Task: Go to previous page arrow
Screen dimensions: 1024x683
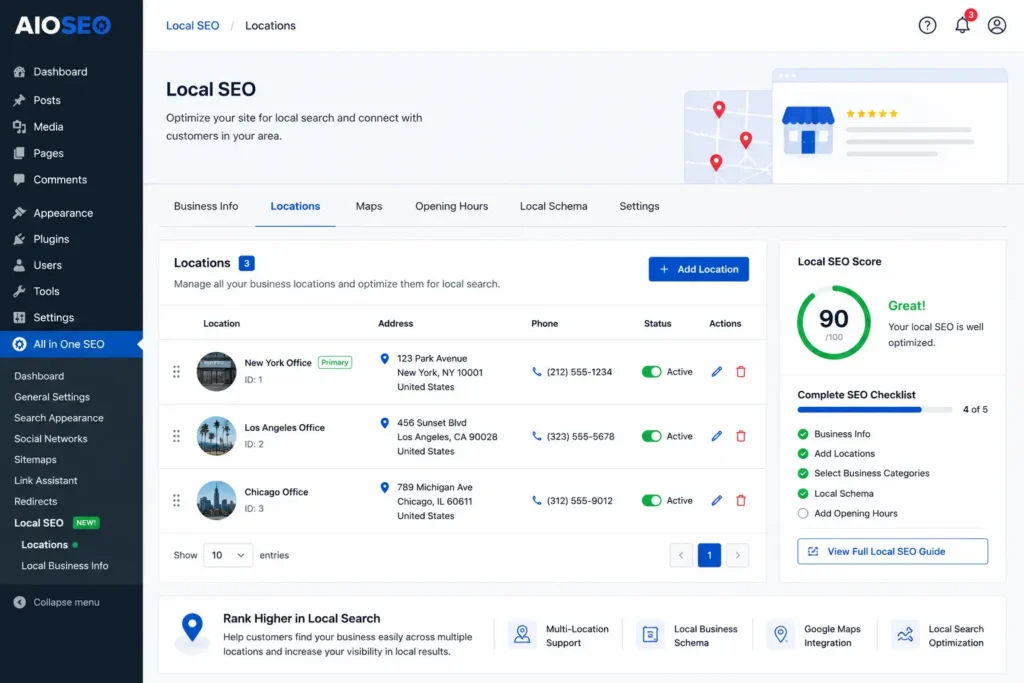Action: coord(681,555)
